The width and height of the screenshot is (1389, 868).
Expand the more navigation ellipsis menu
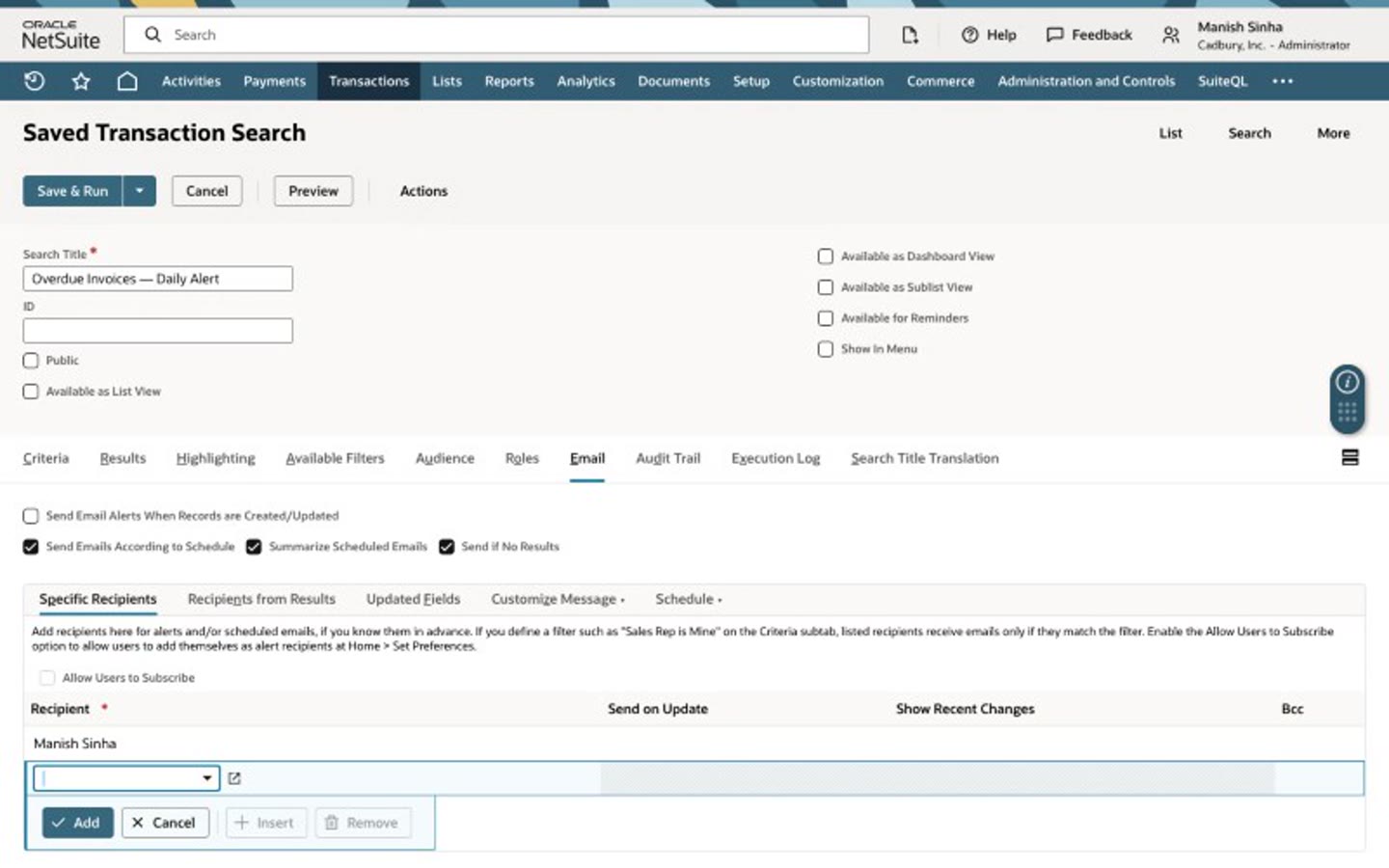[1282, 81]
